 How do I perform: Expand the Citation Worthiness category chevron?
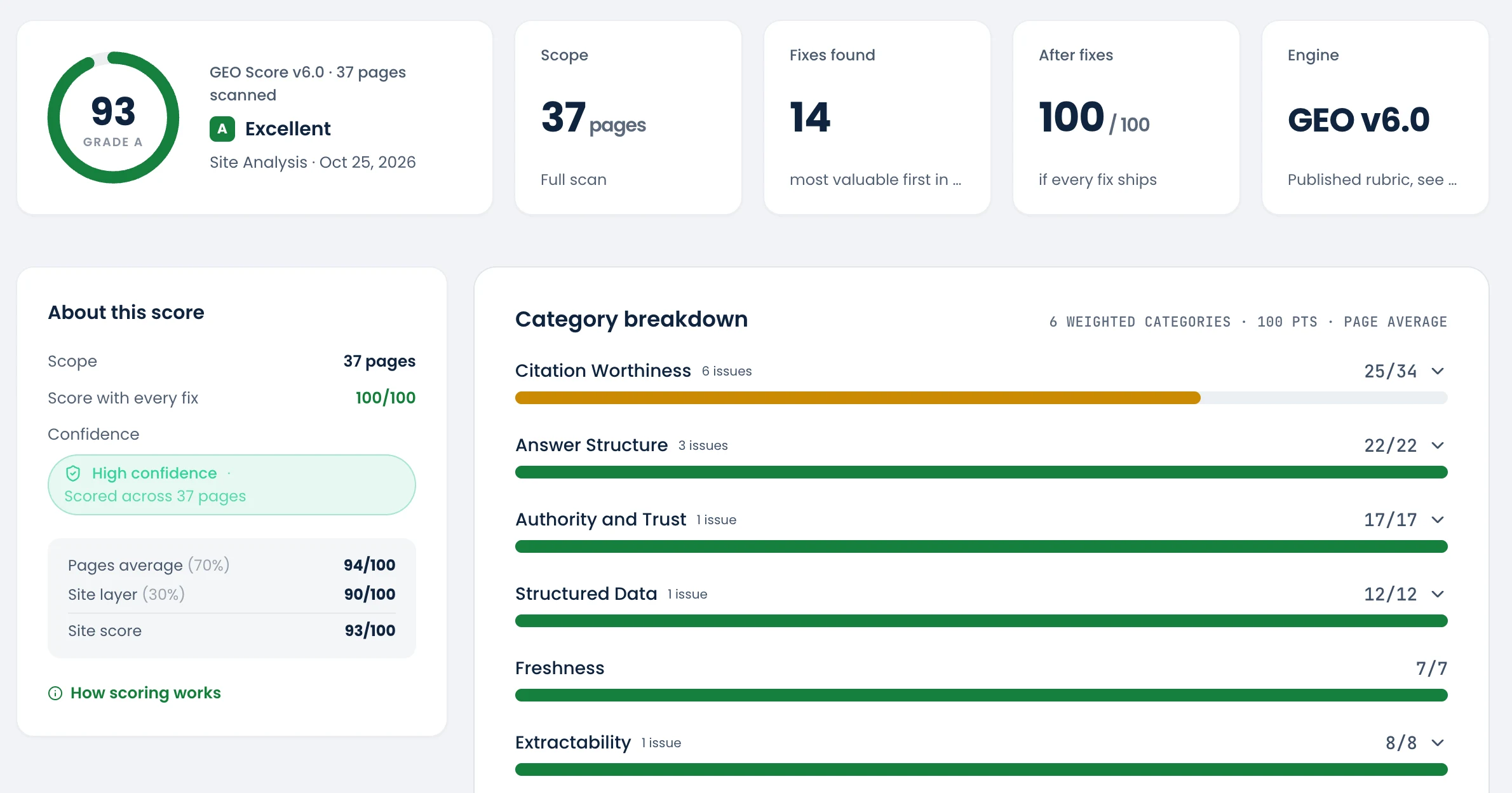point(1438,371)
